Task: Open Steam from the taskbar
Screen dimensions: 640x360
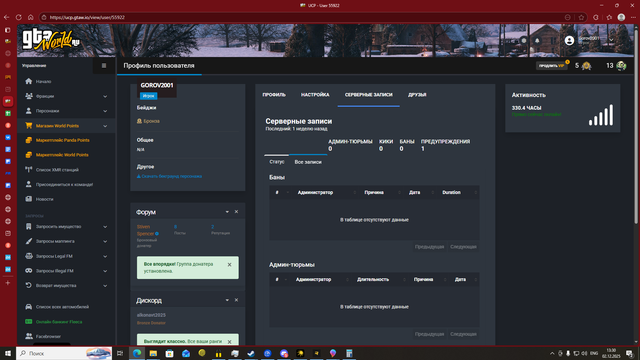Action: tap(251, 353)
